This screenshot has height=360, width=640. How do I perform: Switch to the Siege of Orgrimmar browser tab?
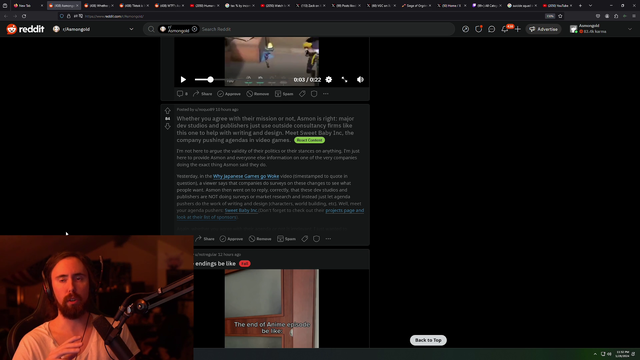[x=416, y=6]
